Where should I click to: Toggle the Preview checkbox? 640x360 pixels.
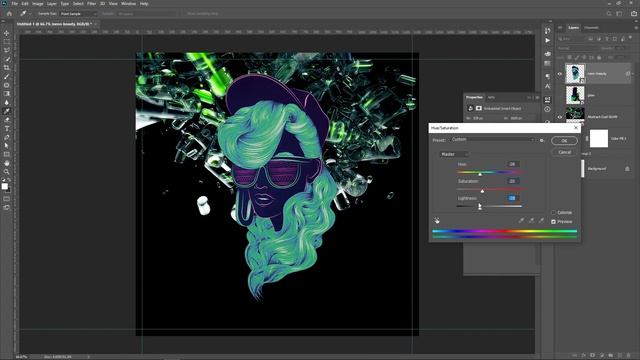click(x=553, y=222)
